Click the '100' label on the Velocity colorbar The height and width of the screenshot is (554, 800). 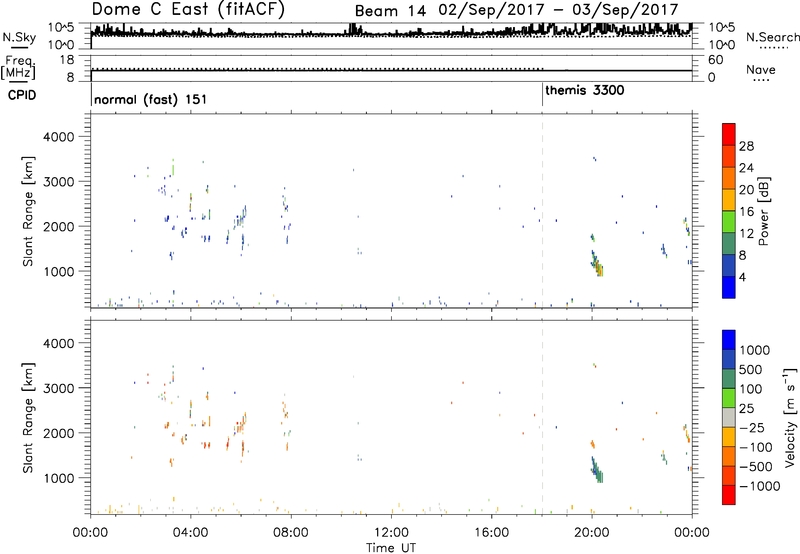tap(751, 389)
